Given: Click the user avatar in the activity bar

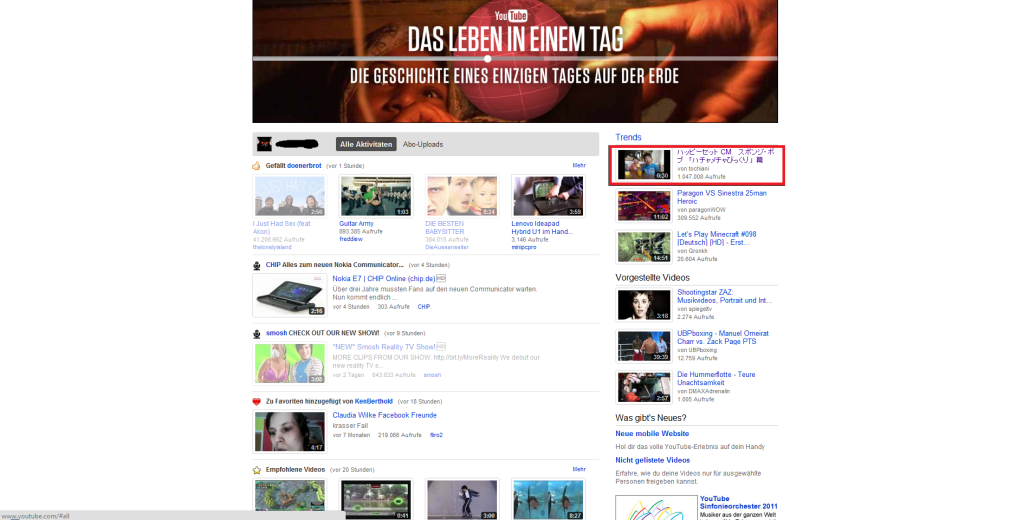Looking at the screenshot, I should (x=264, y=144).
